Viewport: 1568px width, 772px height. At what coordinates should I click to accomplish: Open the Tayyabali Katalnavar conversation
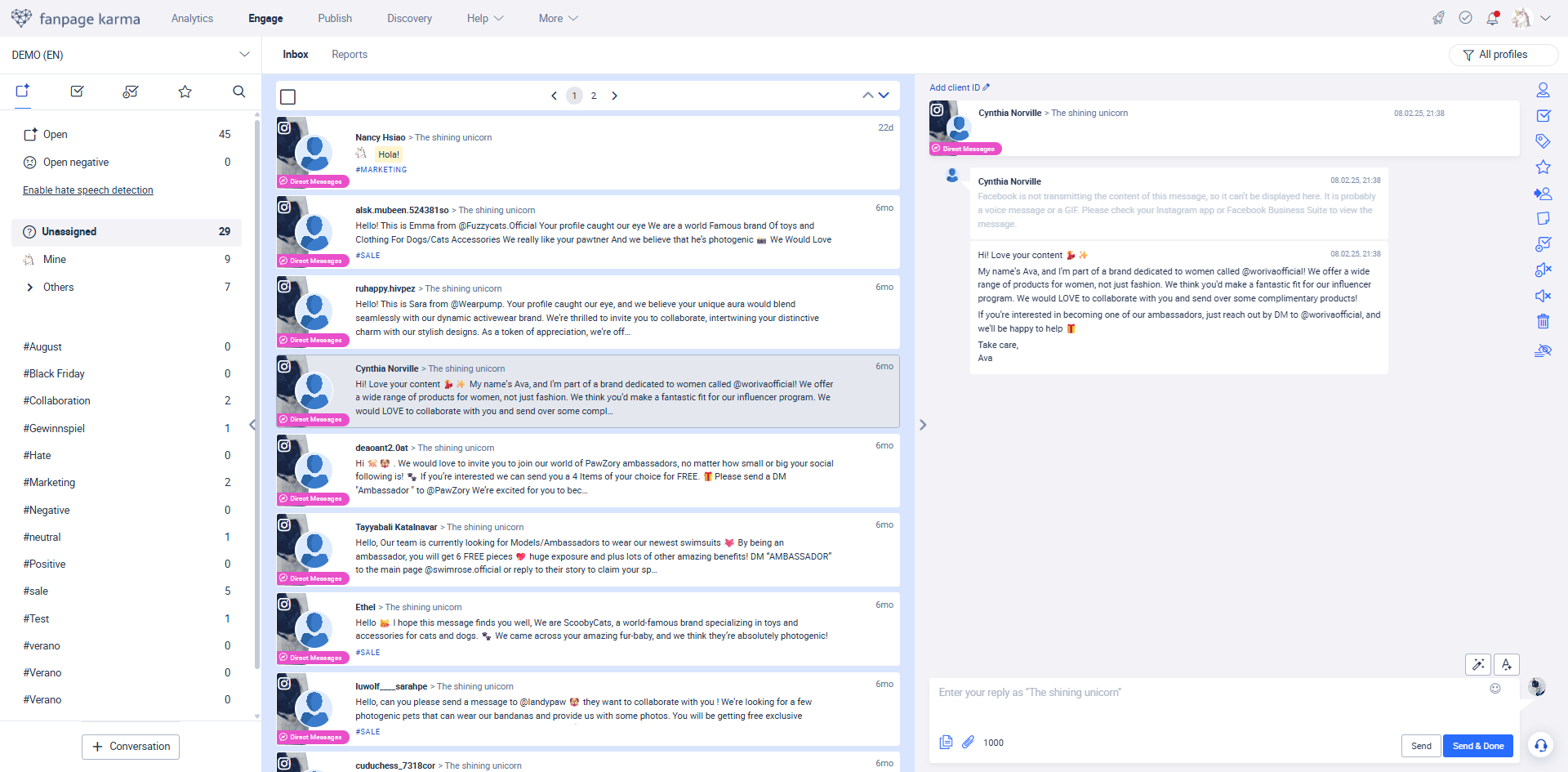588,550
